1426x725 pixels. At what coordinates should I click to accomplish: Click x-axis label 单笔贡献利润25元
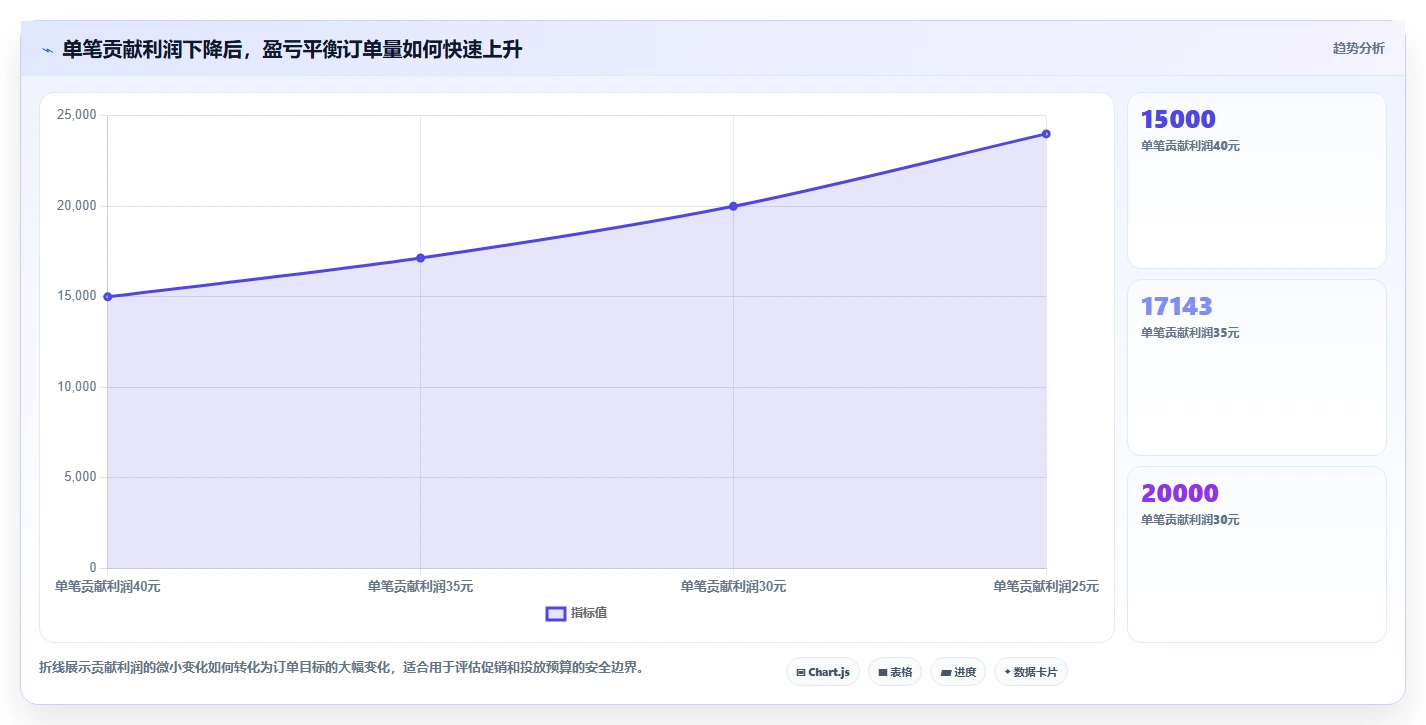[x=1046, y=587]
